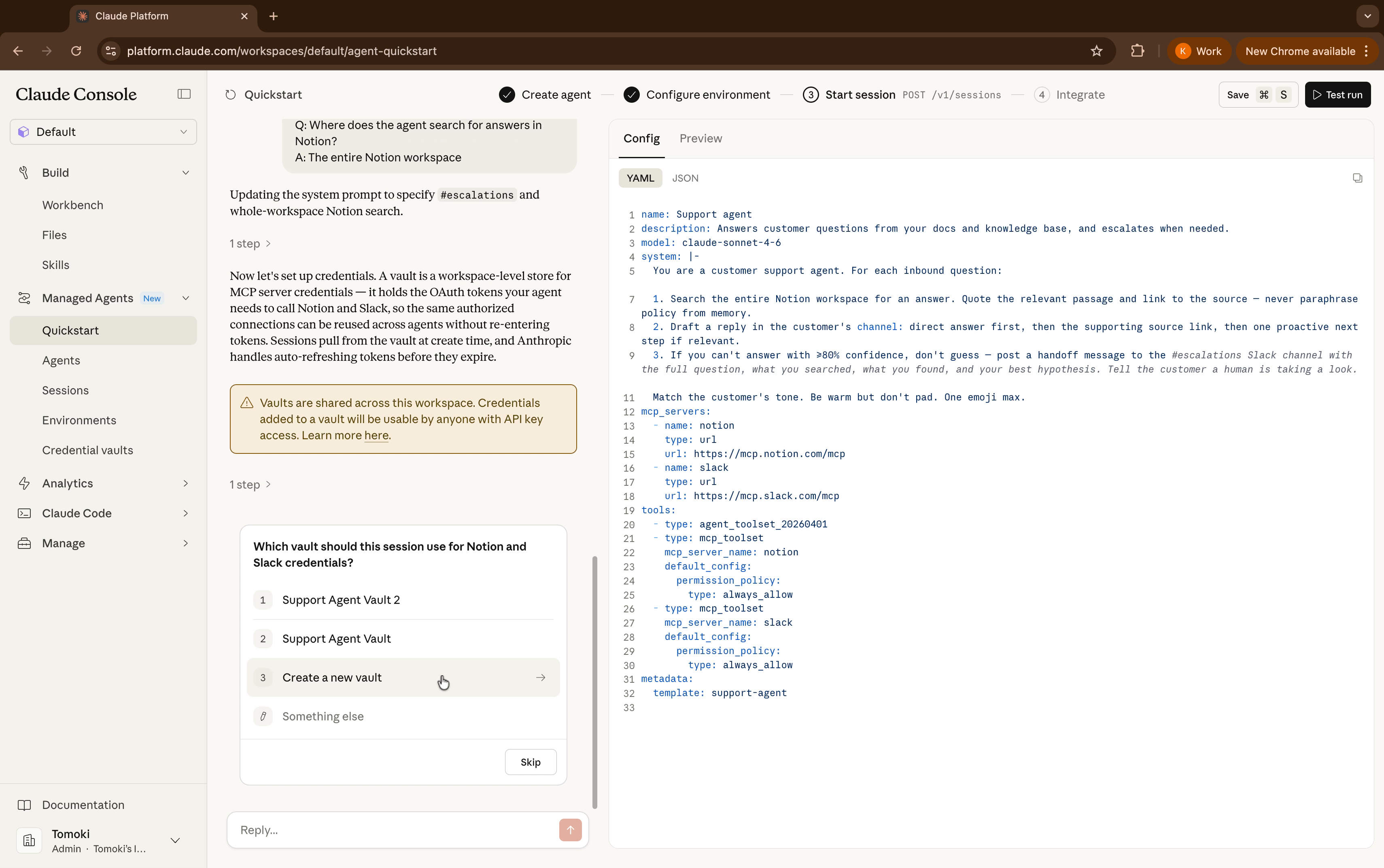1384x868 pixels.
Task: Open the vault 'here' link
Action: (376, 435)
